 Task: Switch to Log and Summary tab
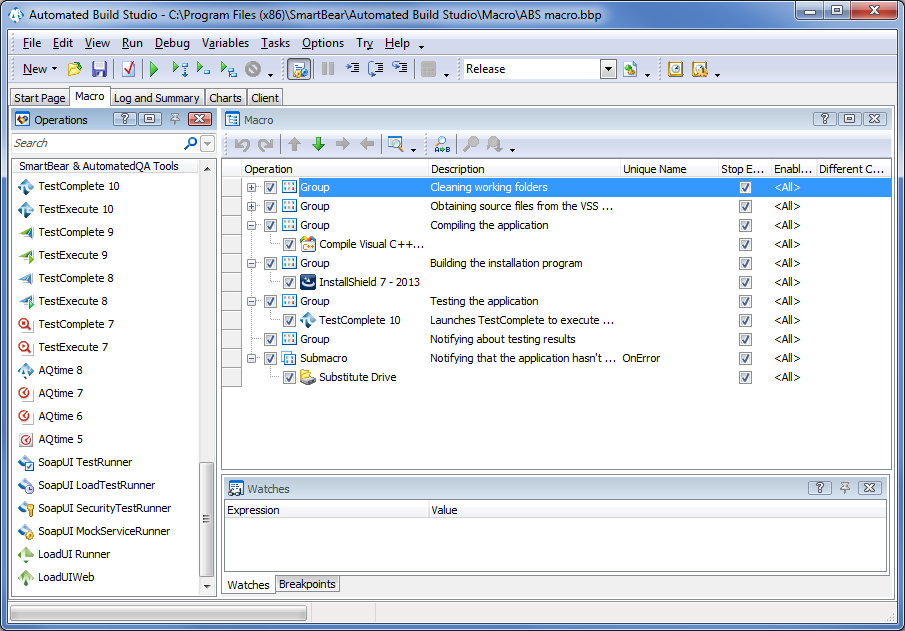156,98
